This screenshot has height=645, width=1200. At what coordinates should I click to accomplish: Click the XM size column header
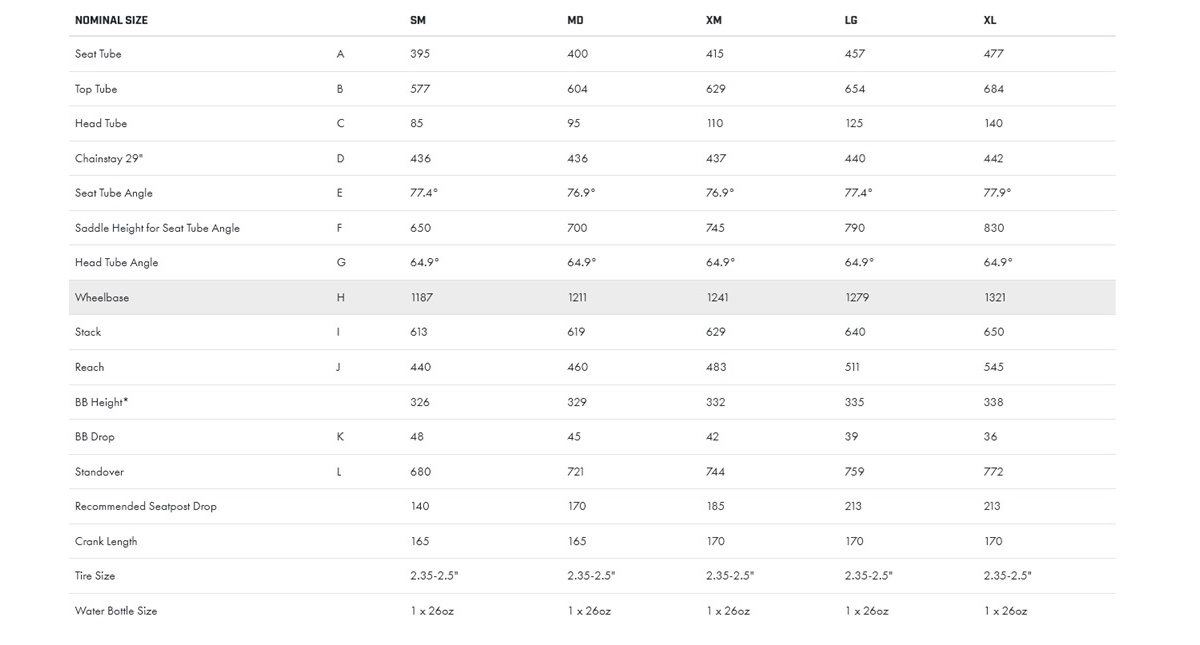coord(714,20)
